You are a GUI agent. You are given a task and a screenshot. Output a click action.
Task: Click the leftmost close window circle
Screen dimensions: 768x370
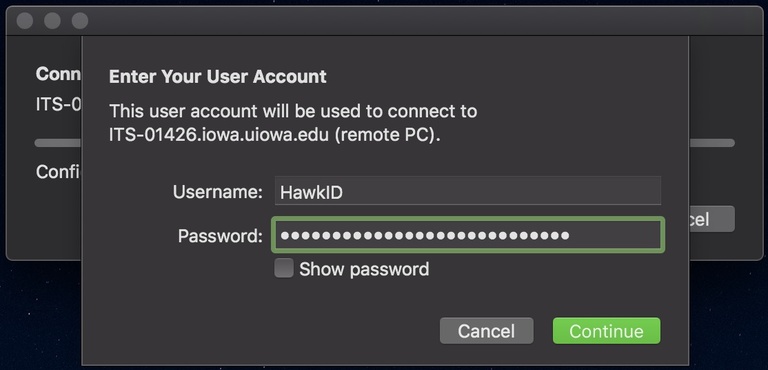(25, 21)
